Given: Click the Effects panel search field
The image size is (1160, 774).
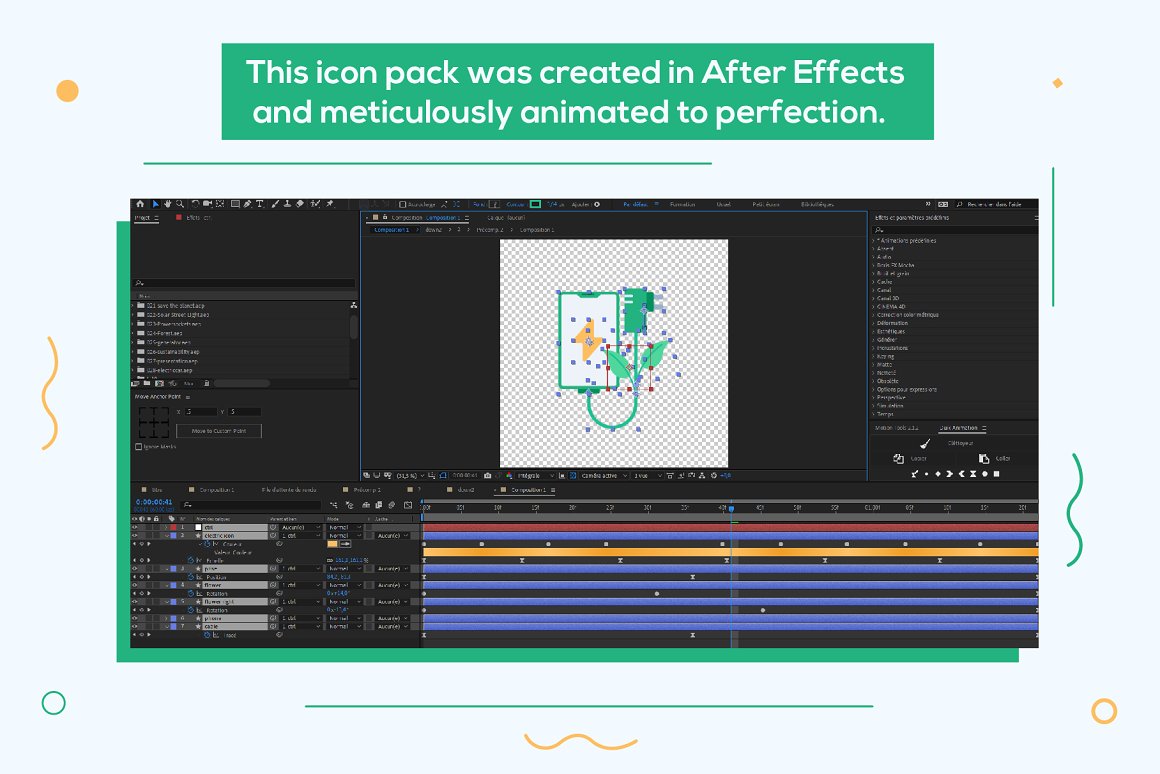Looking at the screenshot, I should point(955,230).
